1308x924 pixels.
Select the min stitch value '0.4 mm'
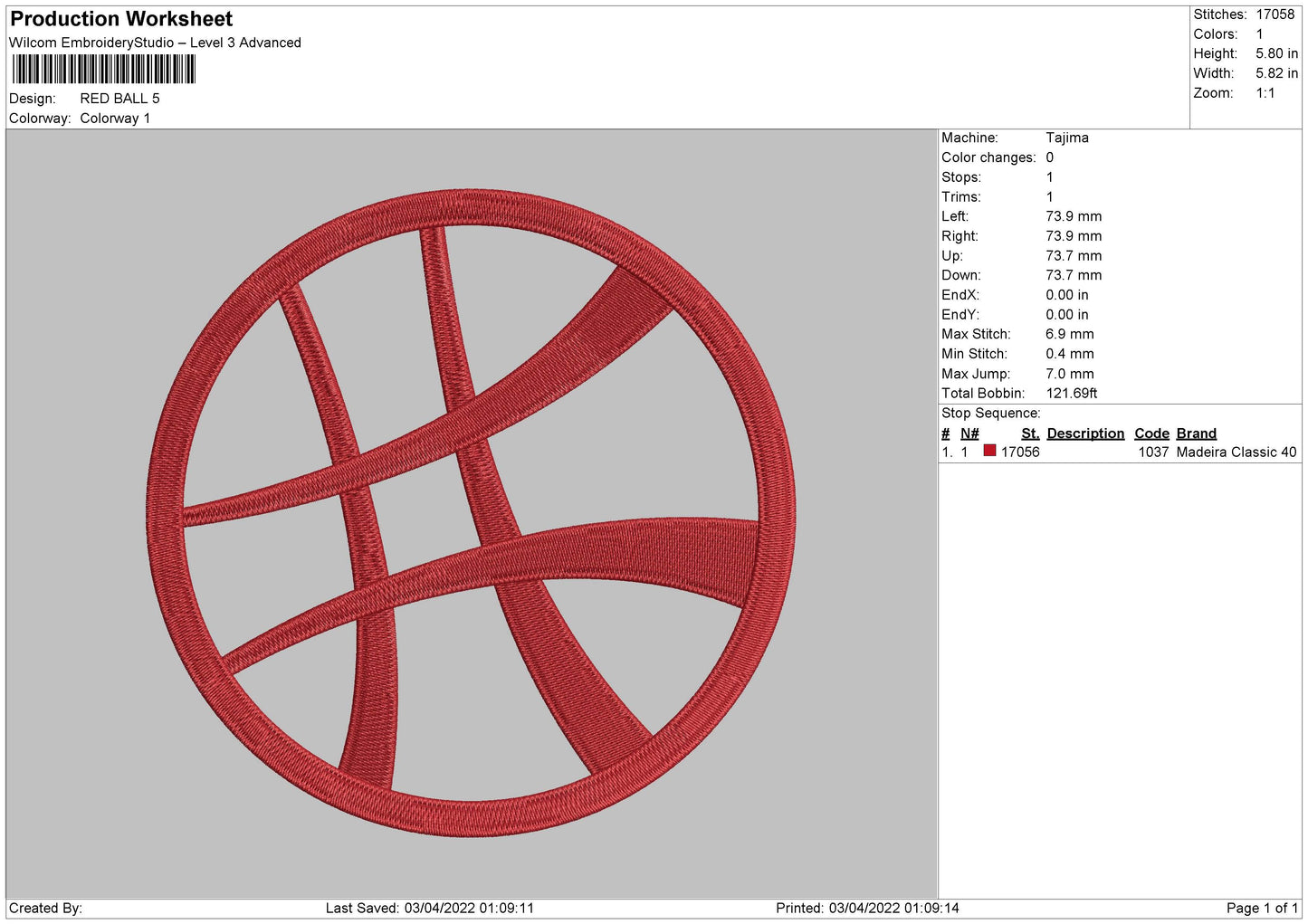click(1070, 355)
